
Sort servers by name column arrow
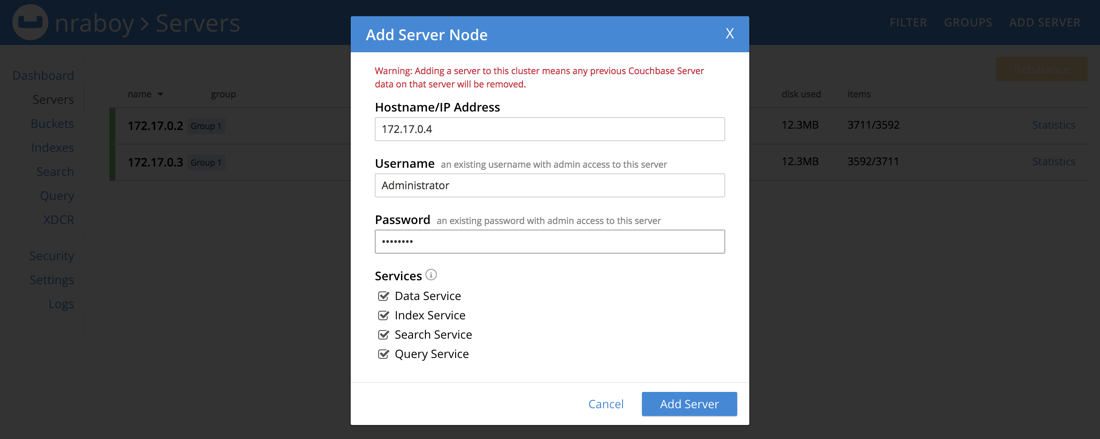160,95
